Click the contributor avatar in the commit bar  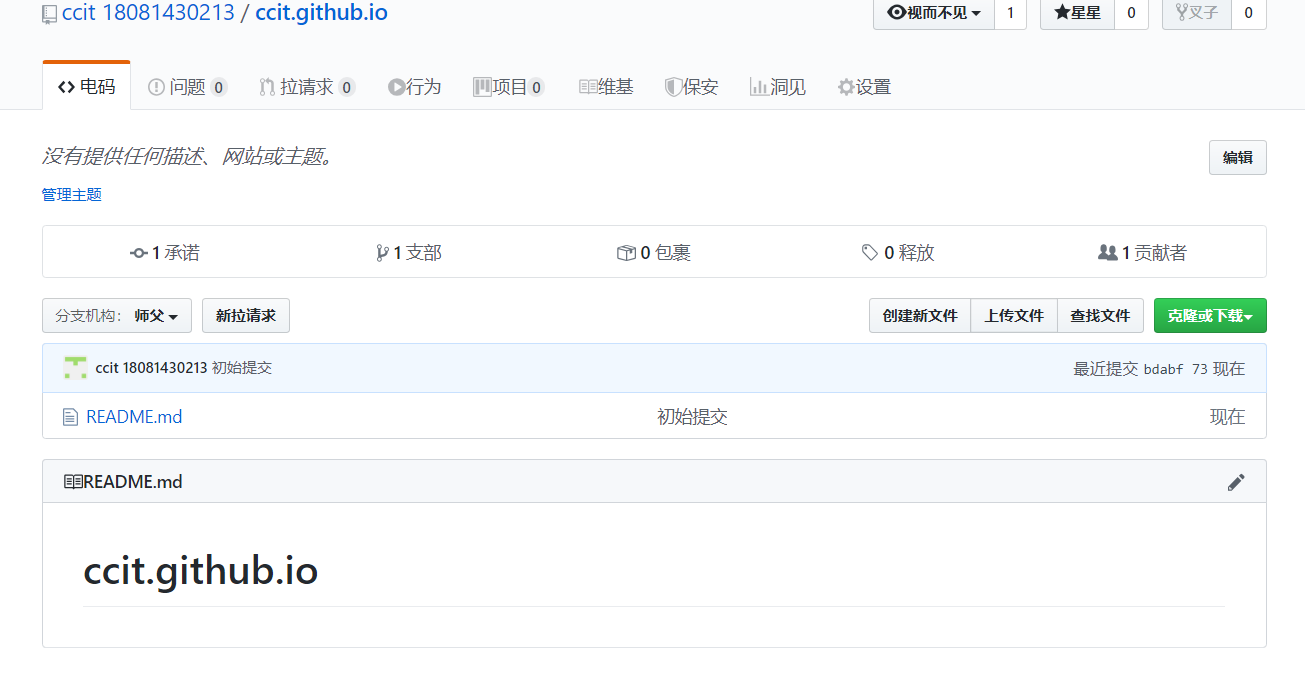(75, 367)
